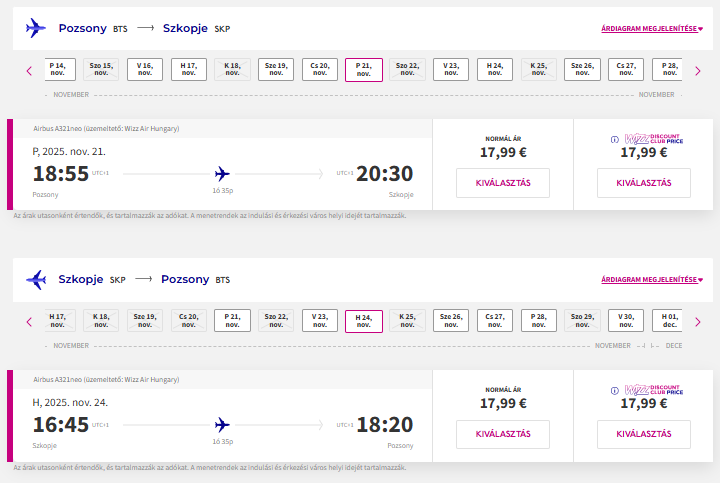Click info icon next to return Discount Club price
The height and width of the screenshot is (483, 720).
613,390
